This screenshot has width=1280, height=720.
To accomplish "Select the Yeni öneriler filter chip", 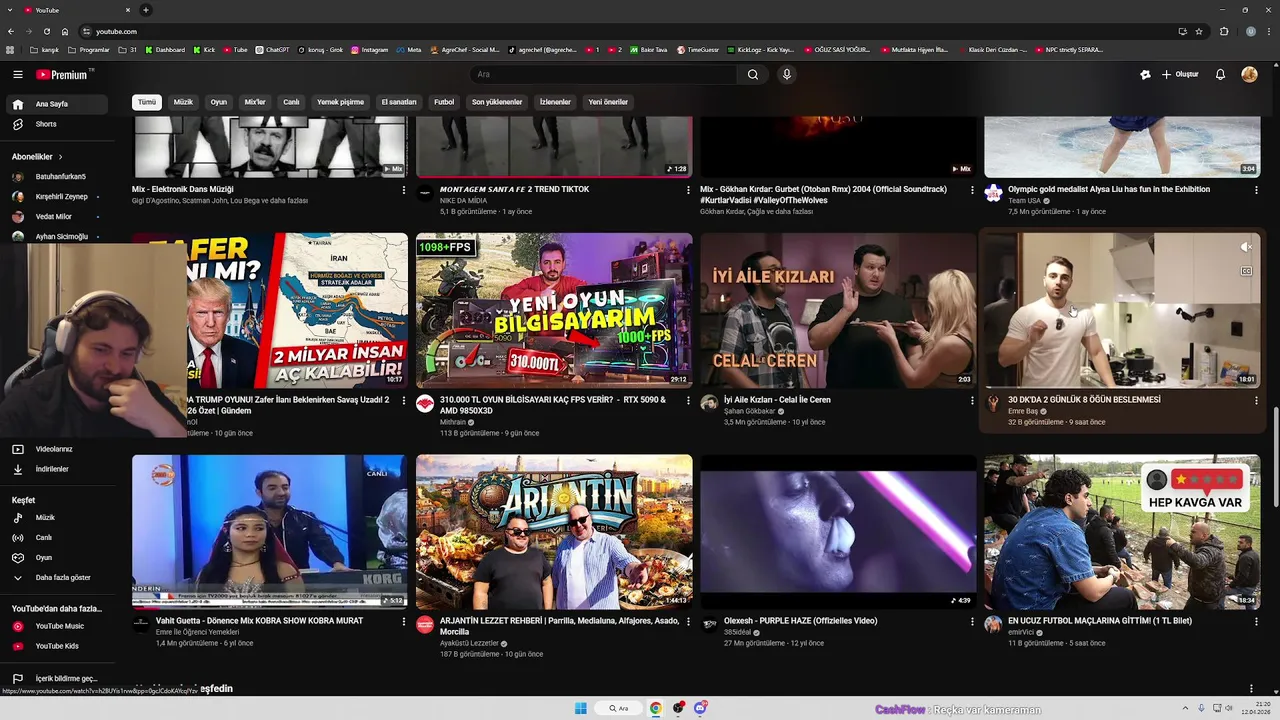I will (608, 102).
